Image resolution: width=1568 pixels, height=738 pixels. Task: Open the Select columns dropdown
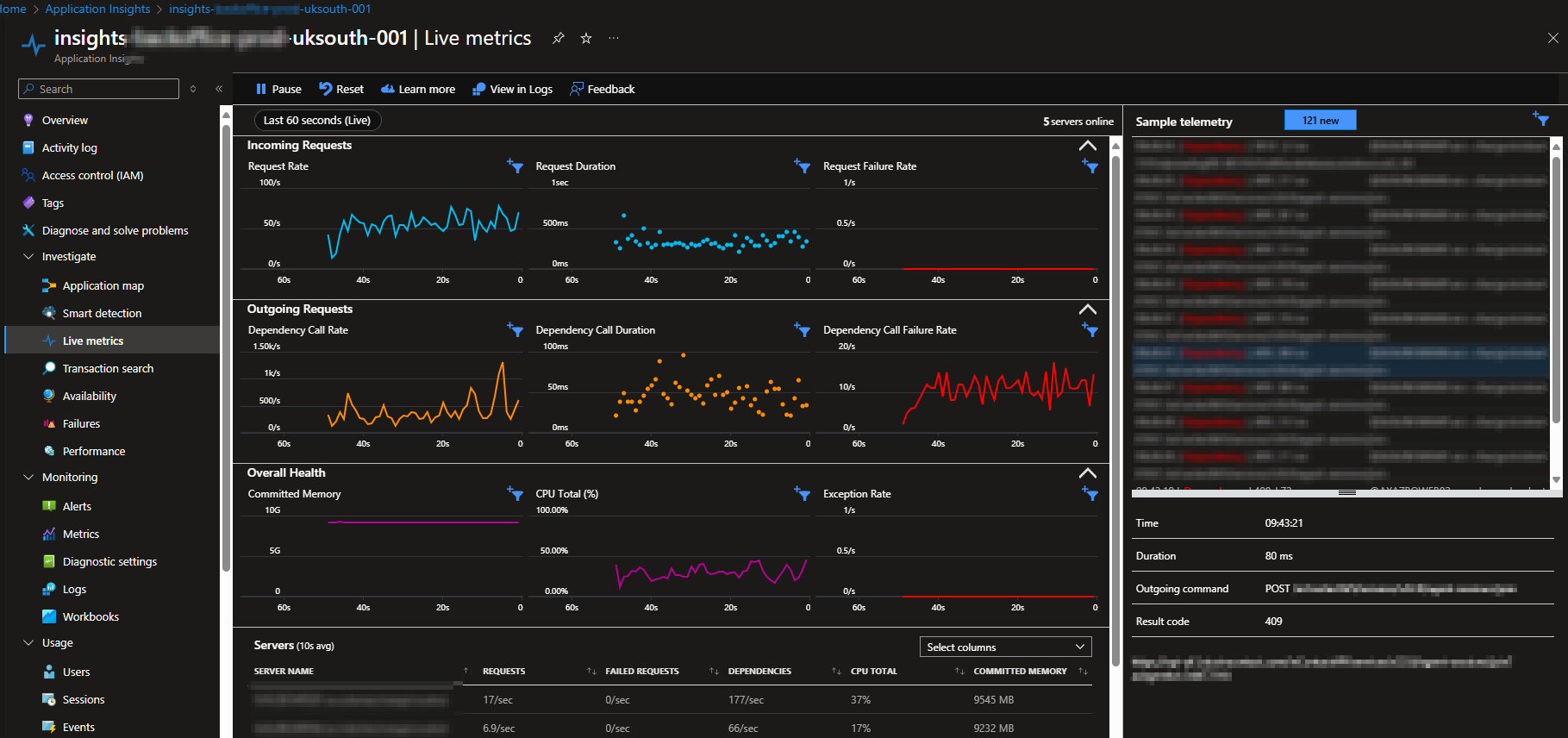point(1005,647)
